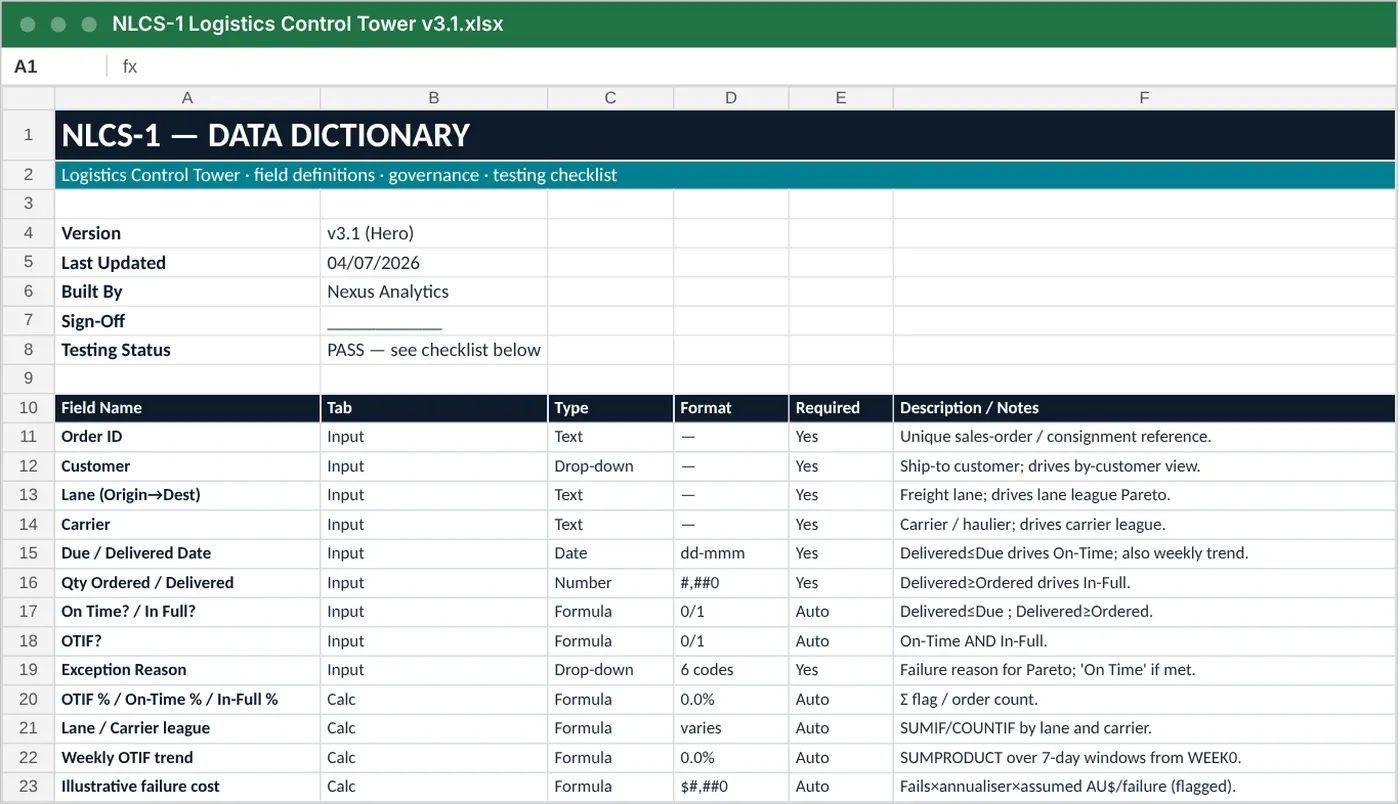The width and height of the screenshot is (1400, 804).
Task: Select the 'Carrier' field name cell
Action: point(187,524)
